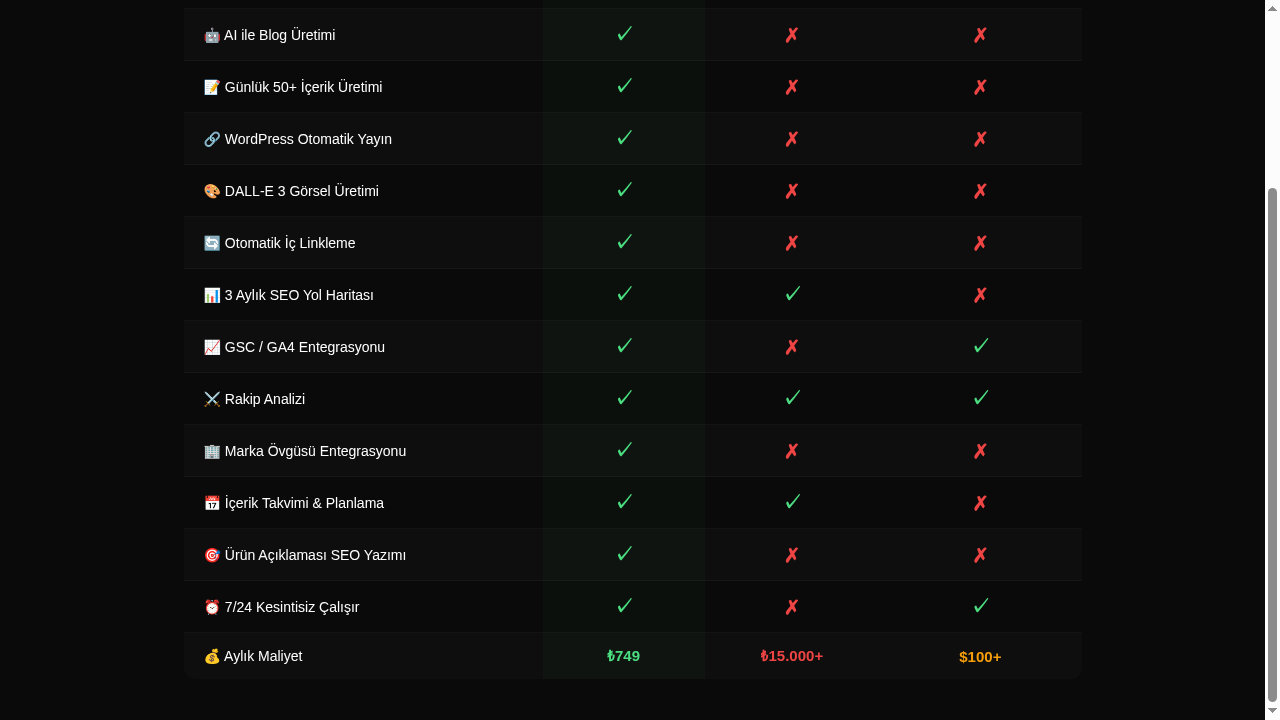Click the trending chart icon for GSC / GA4 Entegrasyonu
This screenshot has height=720, width=1280.
pyautogui.click(x=212, y=347)
